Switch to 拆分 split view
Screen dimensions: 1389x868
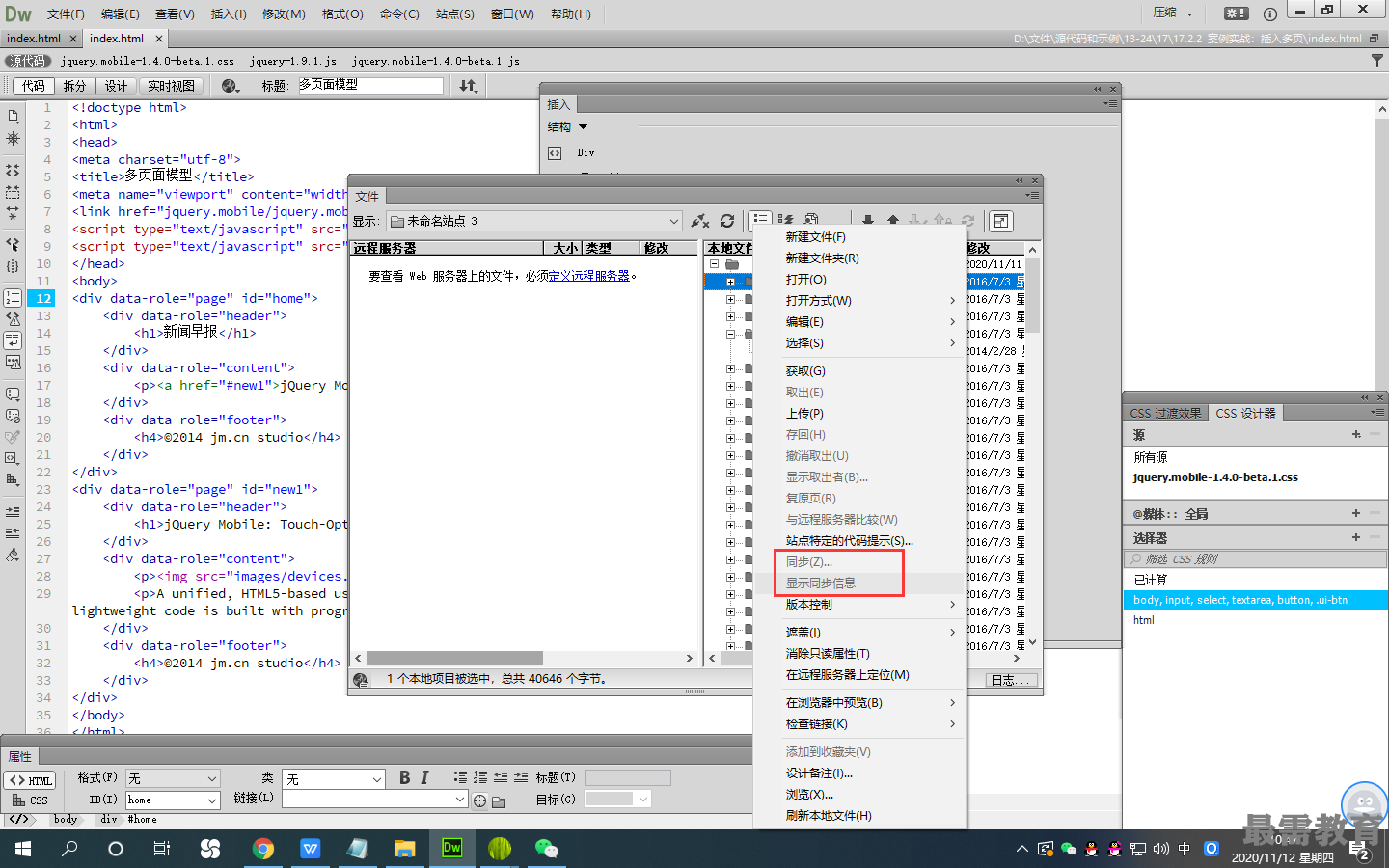coord(74,86)
